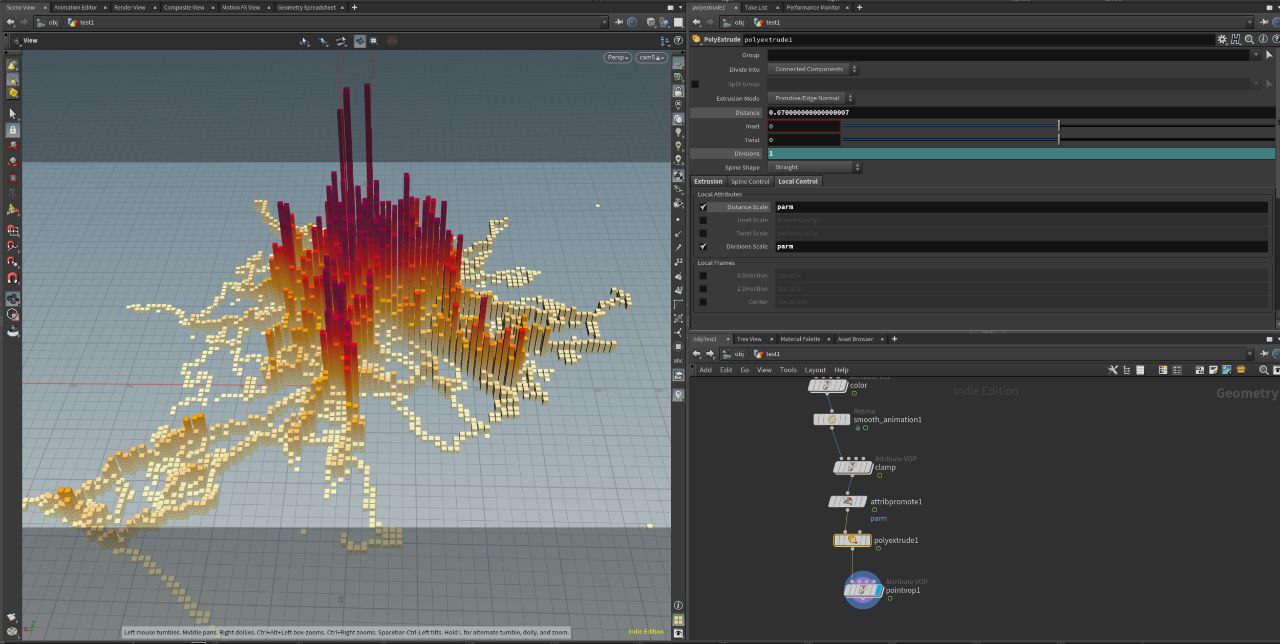Click the info icon in parameter pane header
The image size is (1280, 644).
(1263, 39)
